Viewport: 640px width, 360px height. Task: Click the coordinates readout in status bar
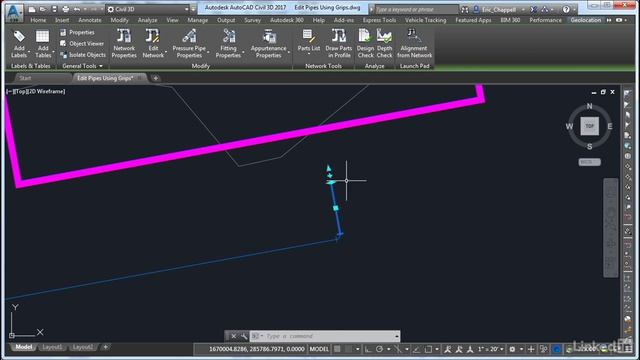coord(256,349)
